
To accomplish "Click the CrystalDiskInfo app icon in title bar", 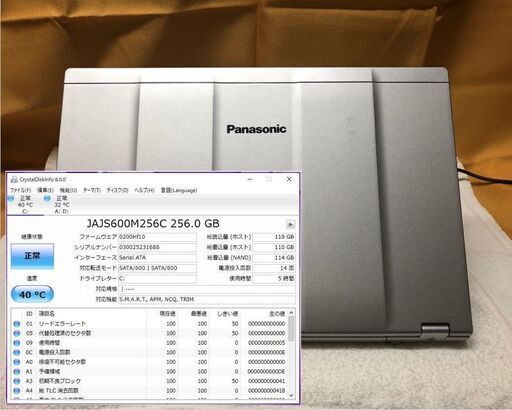I will click(x=14, y=179).
